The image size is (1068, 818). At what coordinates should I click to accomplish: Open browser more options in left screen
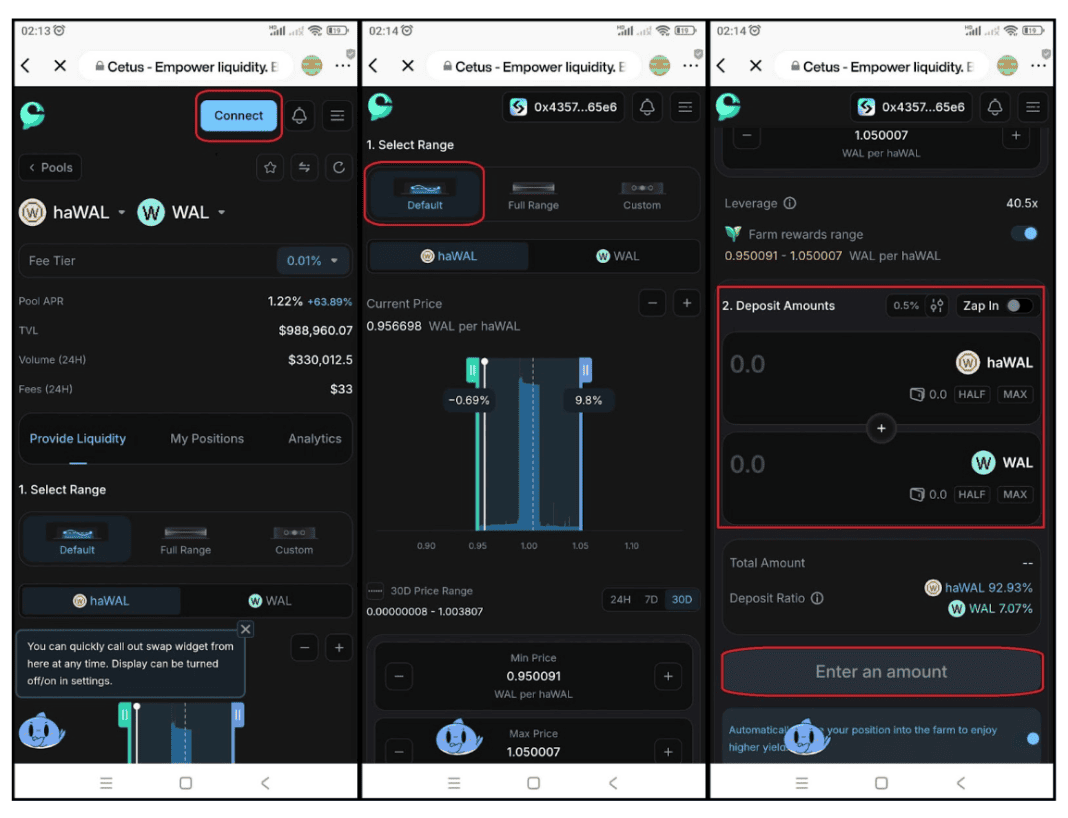pyautogui.click(x=343, y=66)
